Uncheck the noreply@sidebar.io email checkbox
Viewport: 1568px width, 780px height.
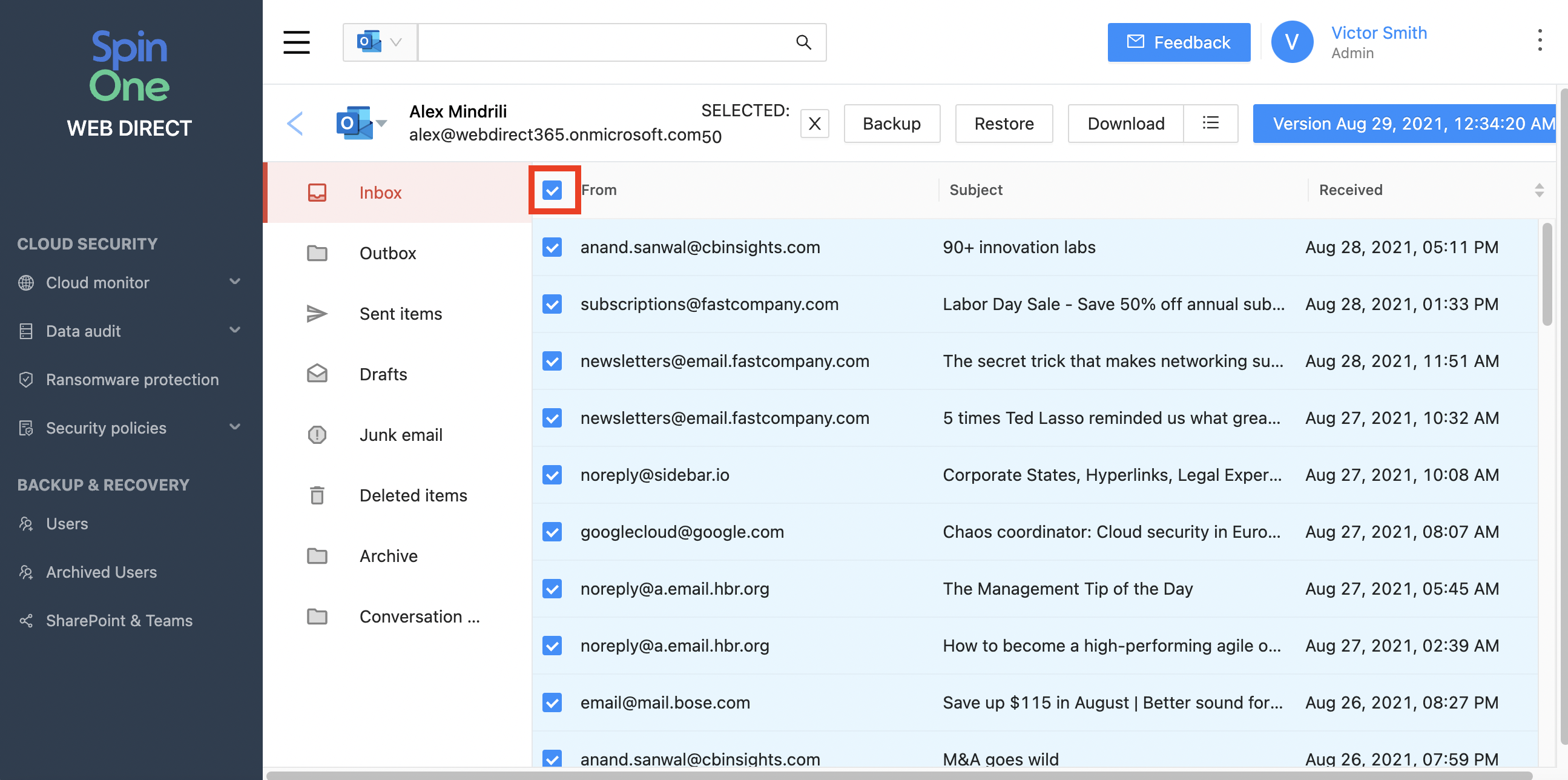(x=552, y=475)
